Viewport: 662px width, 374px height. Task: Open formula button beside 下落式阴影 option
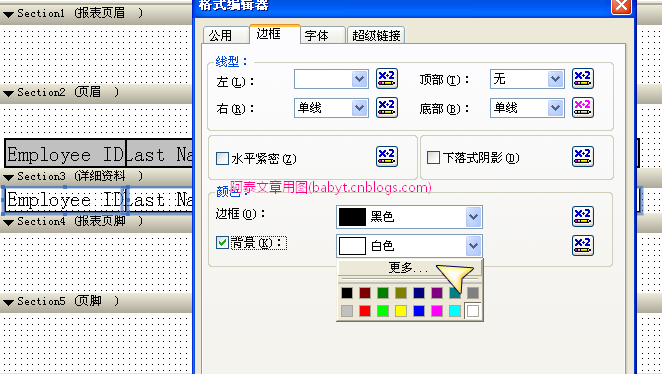(583, 157)
